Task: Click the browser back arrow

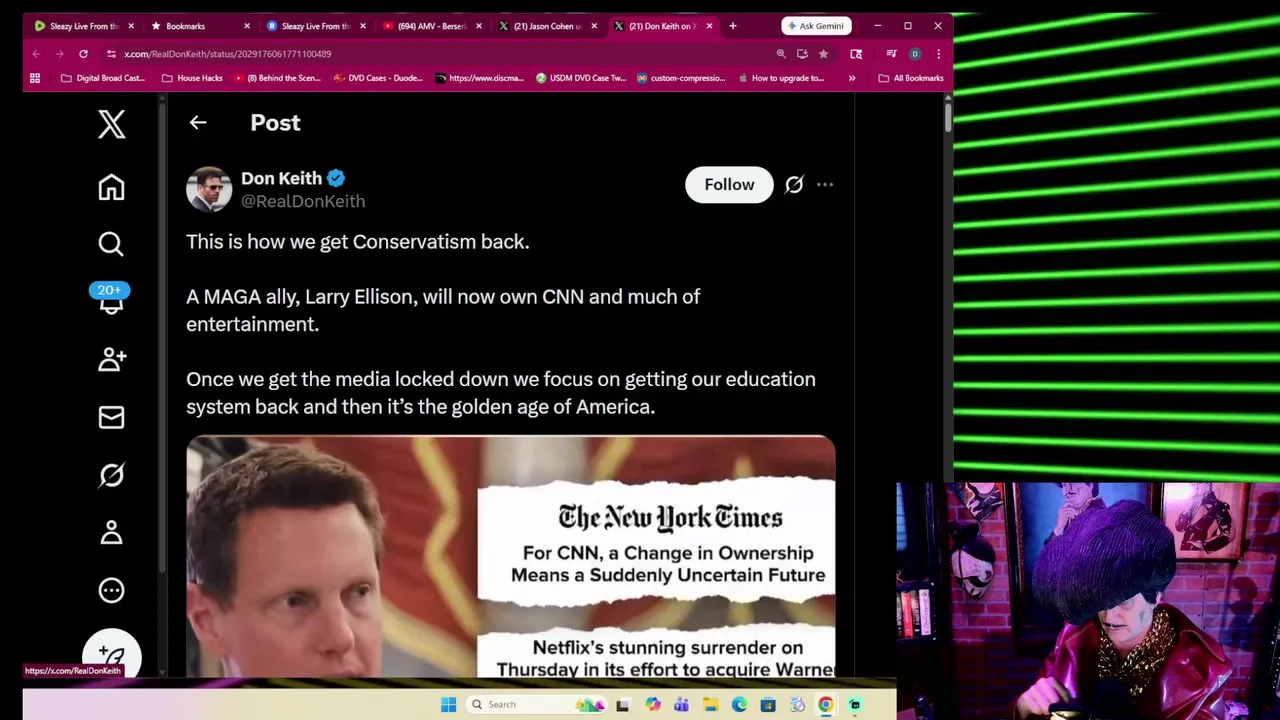Action: tap(36, 54)
